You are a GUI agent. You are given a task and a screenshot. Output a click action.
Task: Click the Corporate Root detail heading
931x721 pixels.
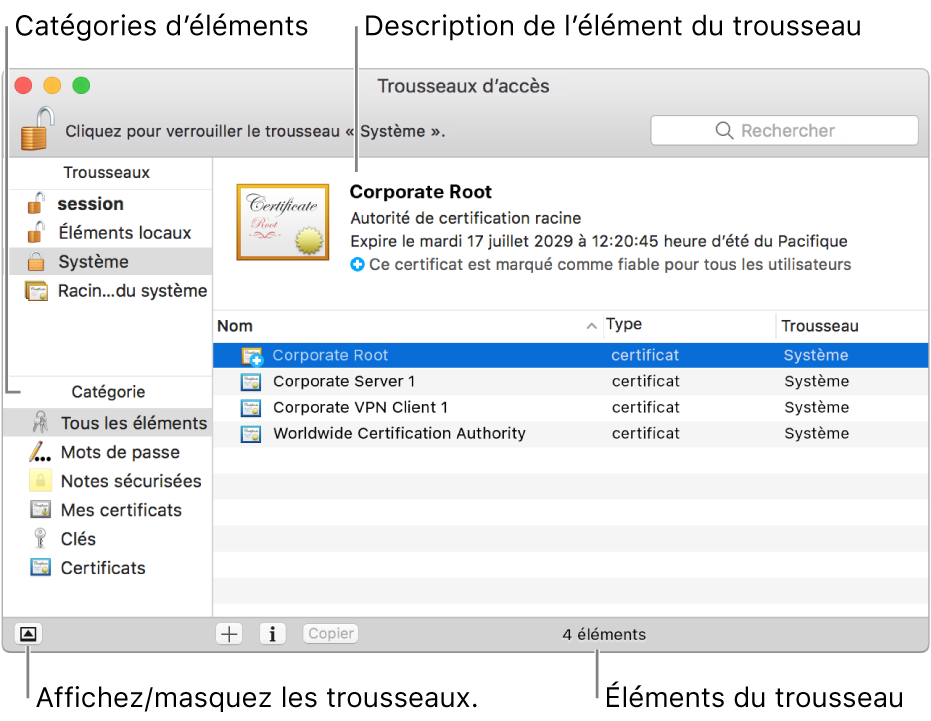pyautogui.click(x=420, y=192)
